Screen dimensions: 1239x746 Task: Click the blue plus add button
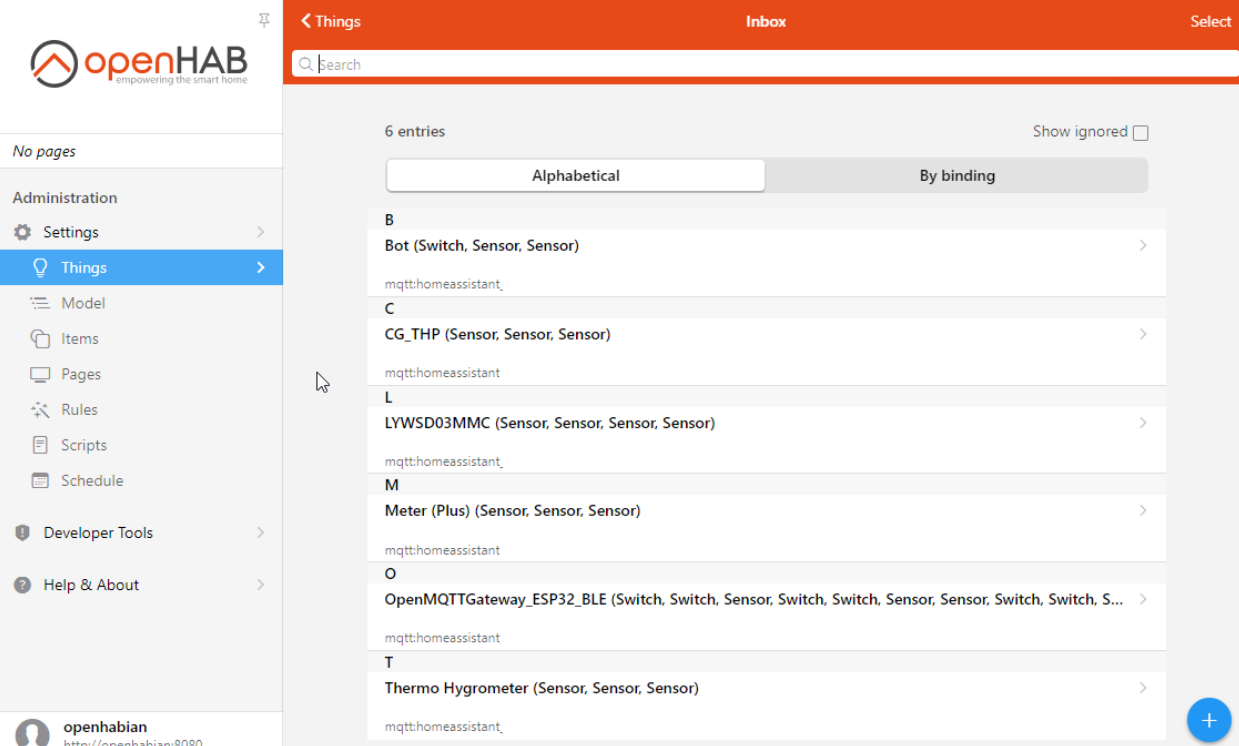click(1208, 719)
